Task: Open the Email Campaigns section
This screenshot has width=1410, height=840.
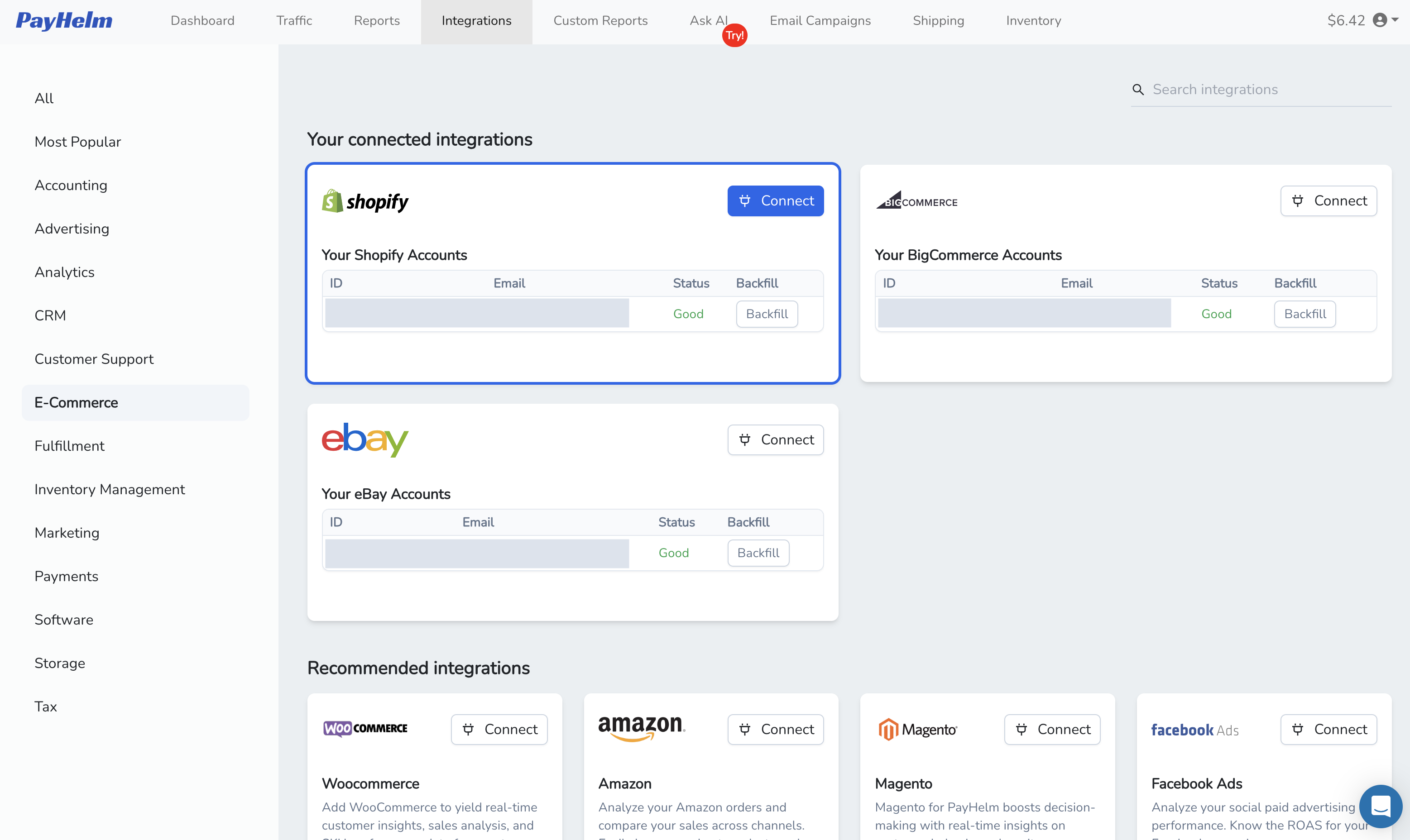Action: pos(820,21)
